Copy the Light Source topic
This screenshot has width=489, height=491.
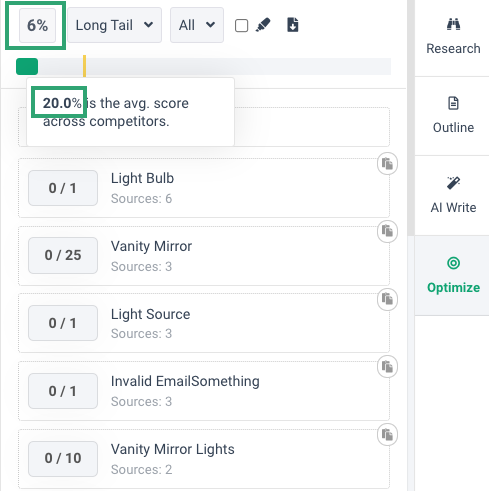click(387, 299)
